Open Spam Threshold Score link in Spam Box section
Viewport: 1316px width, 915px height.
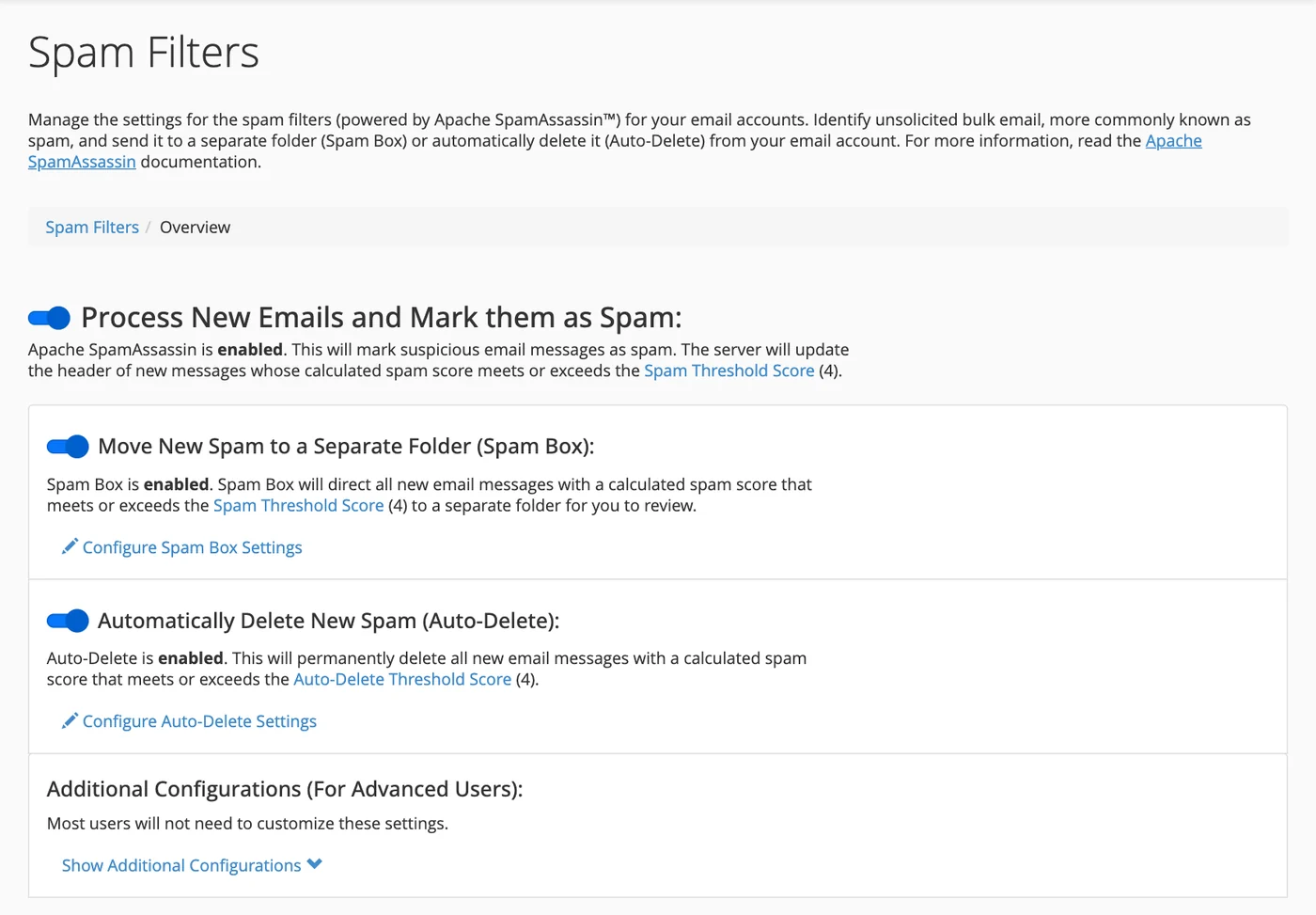point(299,506)
